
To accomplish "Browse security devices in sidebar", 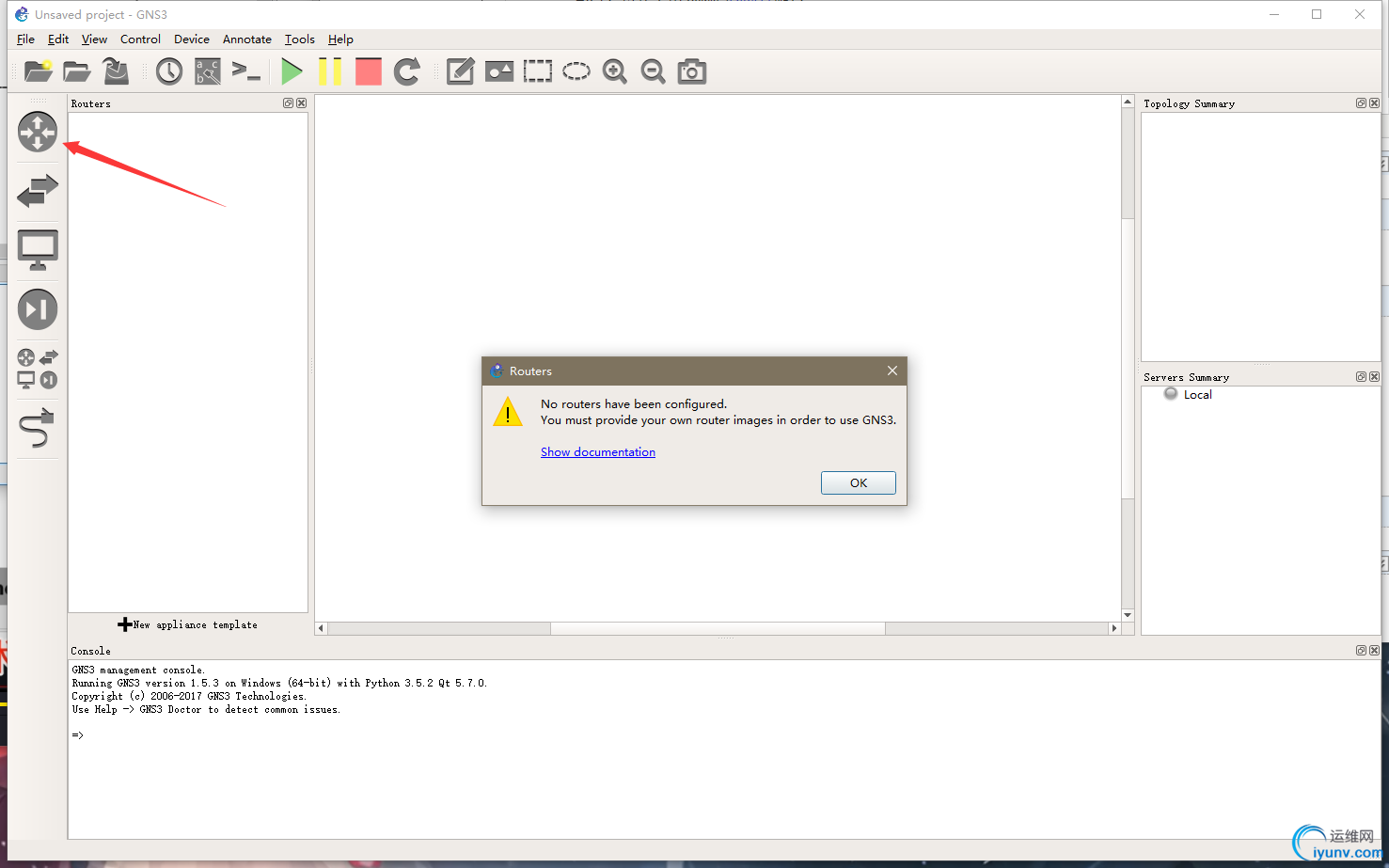I will tap(38, 309).
